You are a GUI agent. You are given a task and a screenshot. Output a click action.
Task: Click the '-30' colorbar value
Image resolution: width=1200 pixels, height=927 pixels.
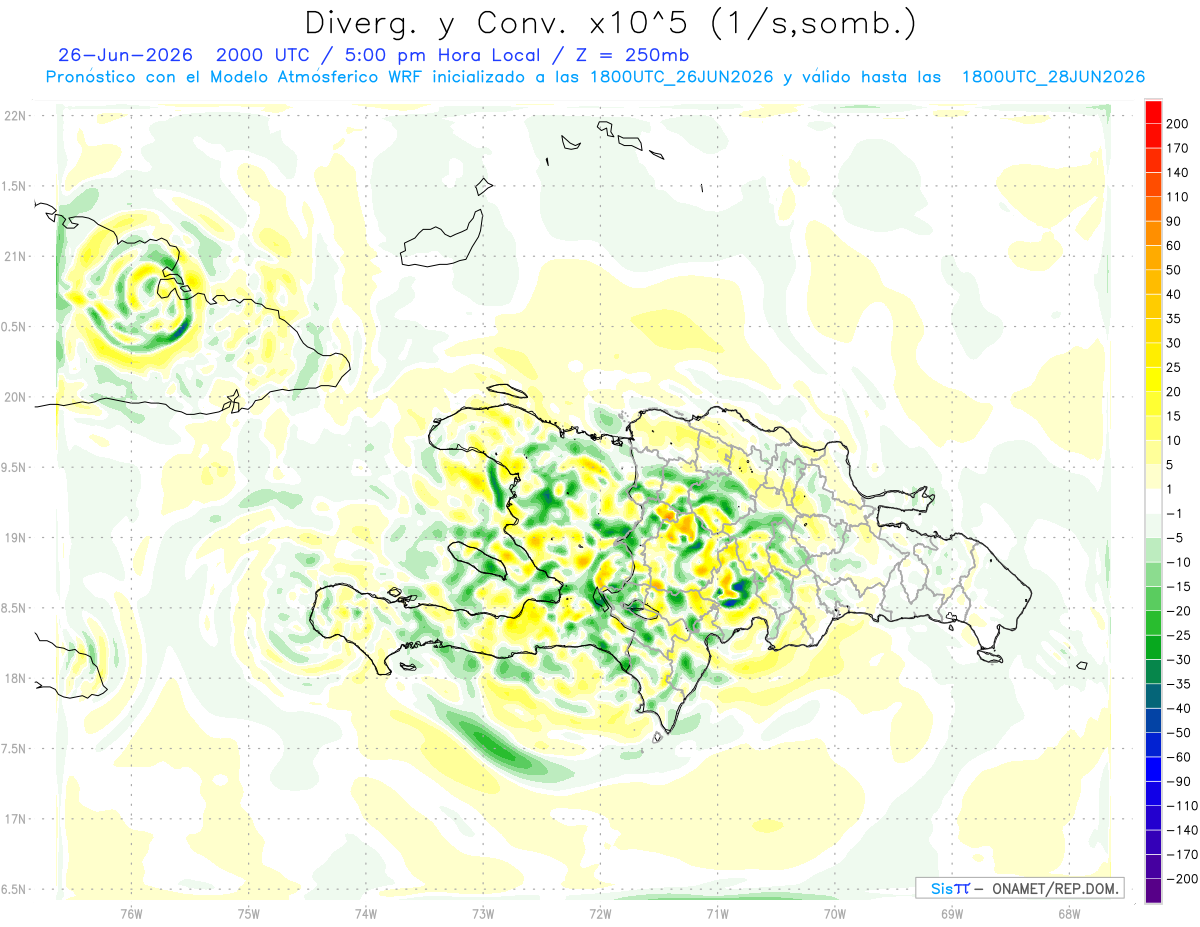pos(1178,659)
